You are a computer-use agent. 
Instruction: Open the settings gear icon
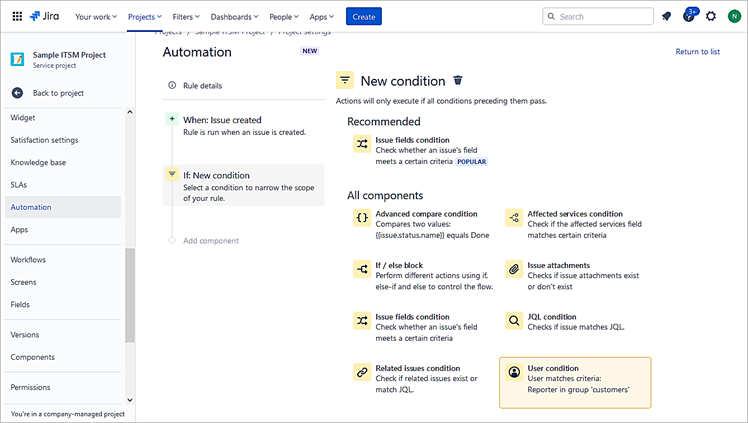tap(711, 16)
